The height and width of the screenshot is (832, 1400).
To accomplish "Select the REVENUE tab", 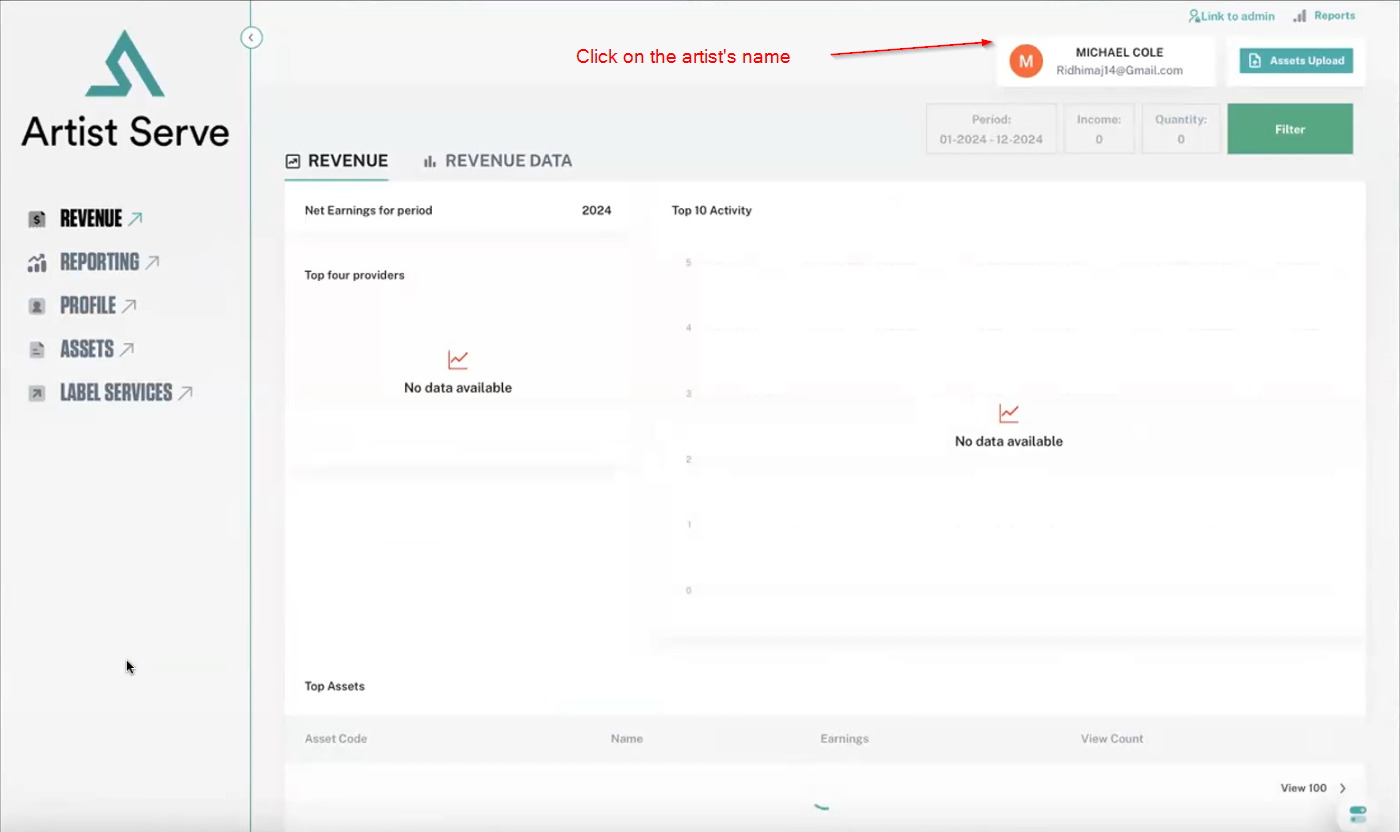I will [x=337, y=161].
